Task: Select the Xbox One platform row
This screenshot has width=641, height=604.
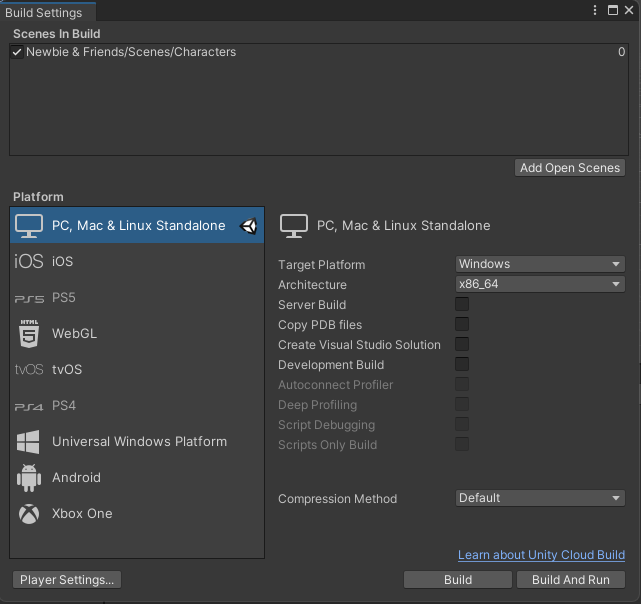Action: click(137, 514)
